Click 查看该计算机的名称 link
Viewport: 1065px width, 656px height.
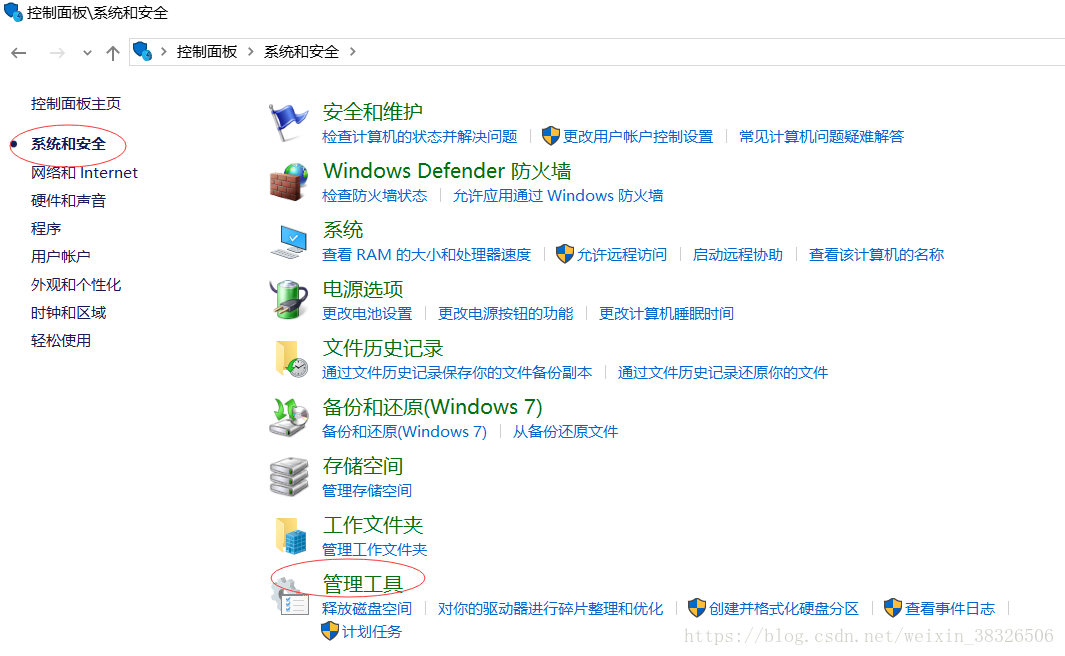point(876,255)
